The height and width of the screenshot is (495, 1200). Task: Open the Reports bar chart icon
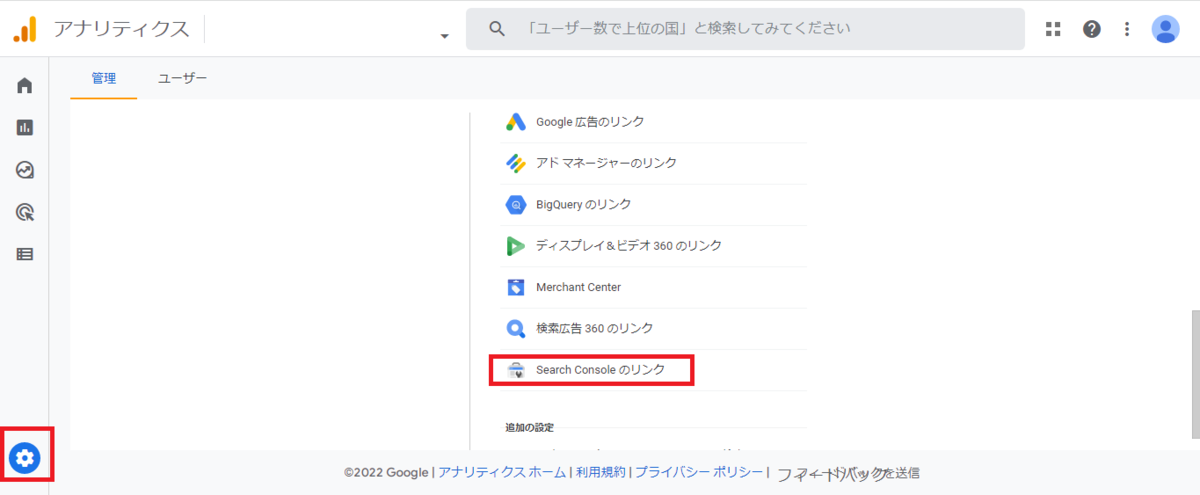click(25, 127)
